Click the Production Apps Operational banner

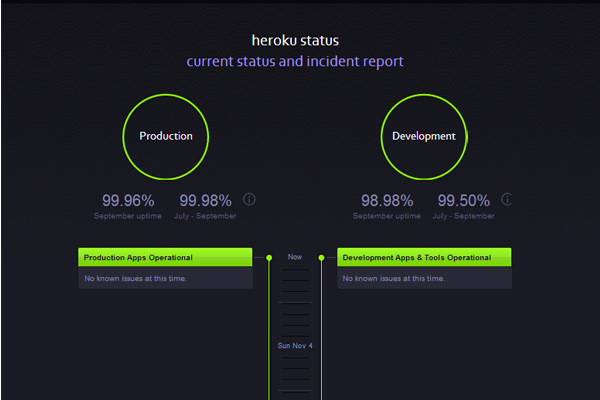[x=165, y=257]
